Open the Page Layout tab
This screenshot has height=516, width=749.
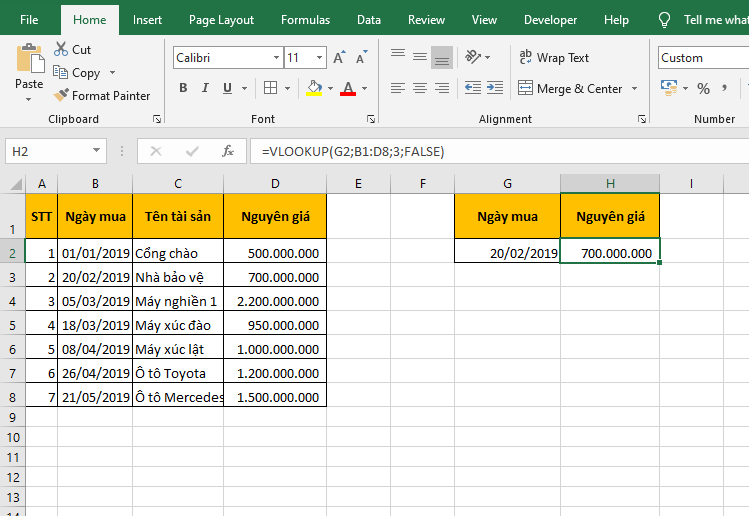click(x=221, y=20)
